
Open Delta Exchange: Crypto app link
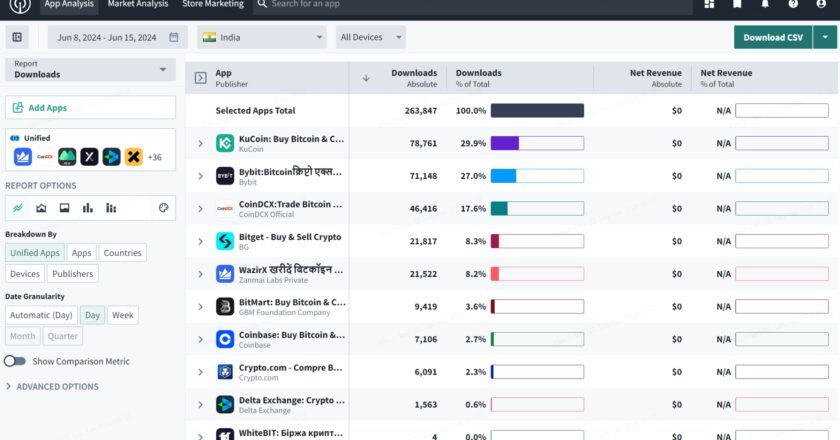pyautogui.click(x=292, y=400)
